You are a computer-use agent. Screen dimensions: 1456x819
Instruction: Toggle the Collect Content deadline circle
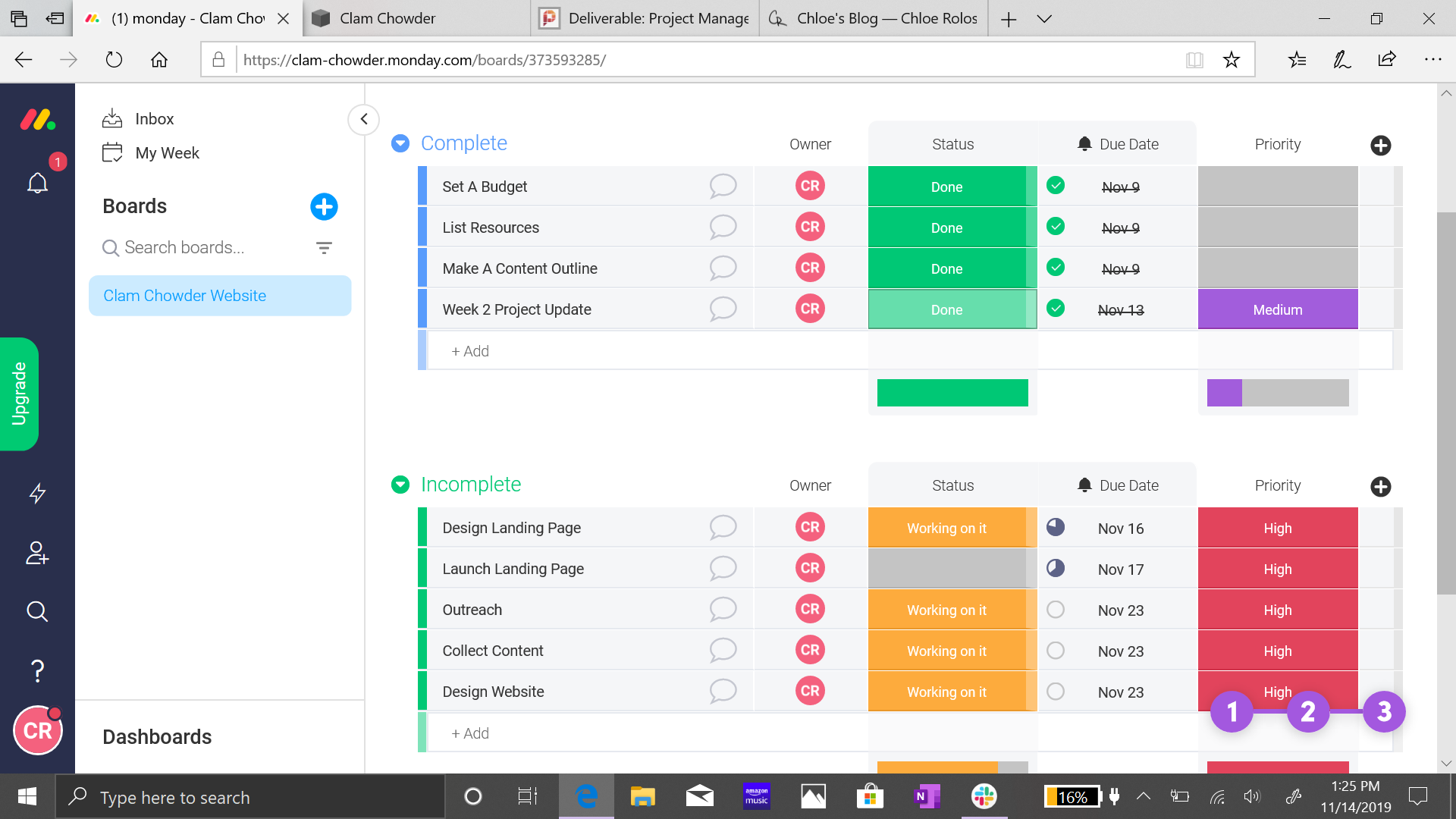1055,650
